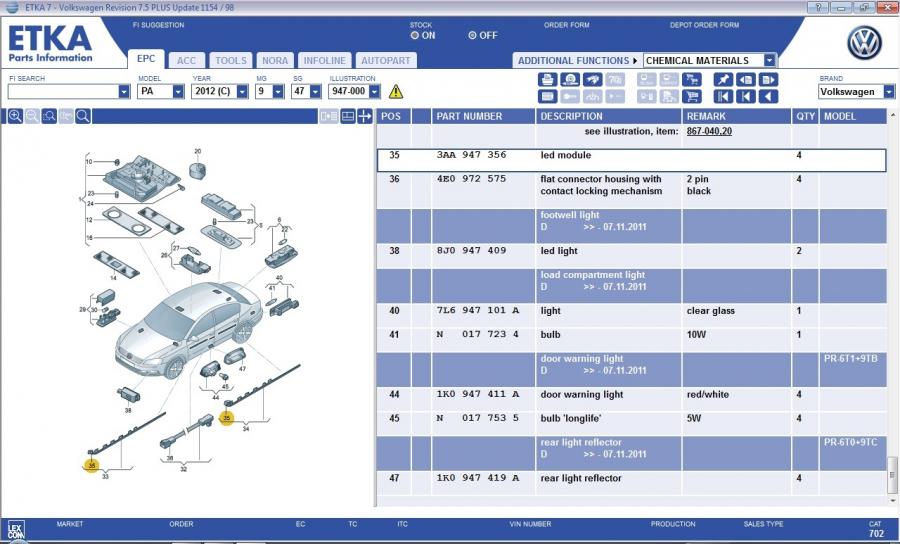Click the parts list vertical scrollbar
Image resolution: width=900 pixels, height=544 pixels.
click(892, 300)
